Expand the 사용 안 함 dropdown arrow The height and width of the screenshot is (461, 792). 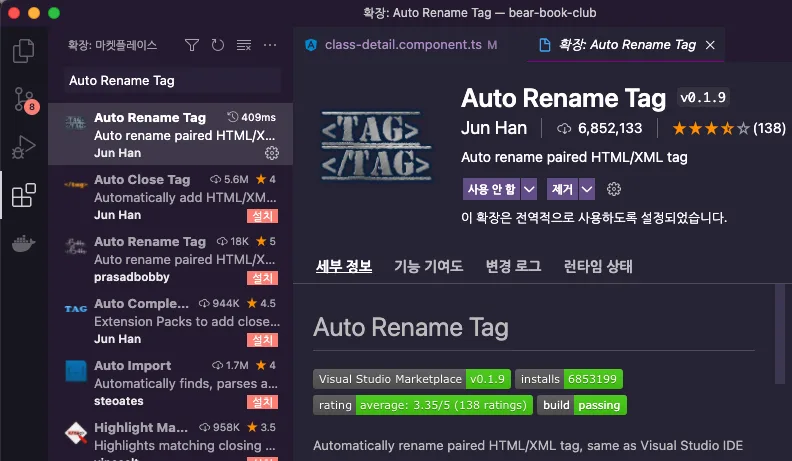pyautogui.click(x=529, y=189)
